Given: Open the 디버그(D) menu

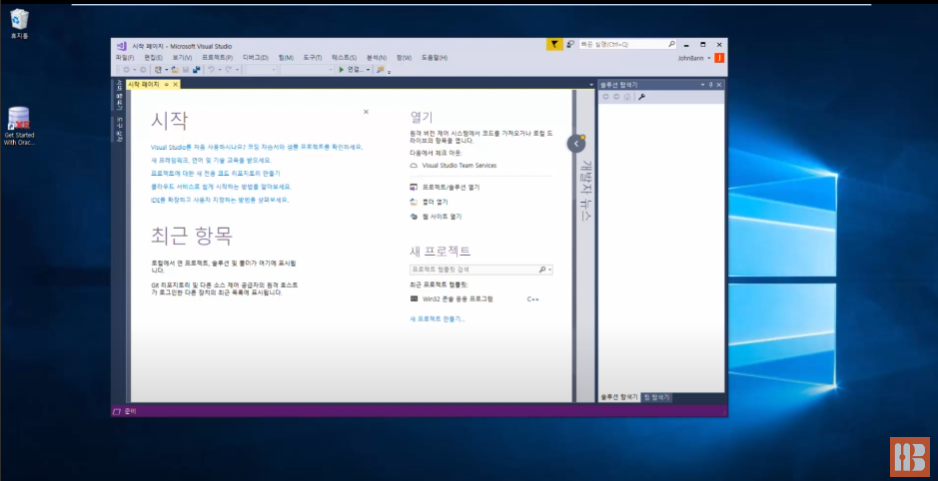Looking at the screenshot, I should point(255,58).
